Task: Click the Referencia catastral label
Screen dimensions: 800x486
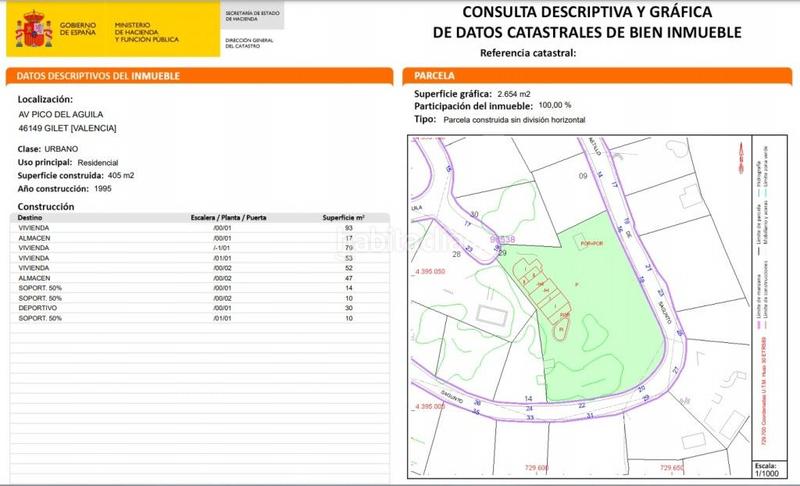Action: 528,52
